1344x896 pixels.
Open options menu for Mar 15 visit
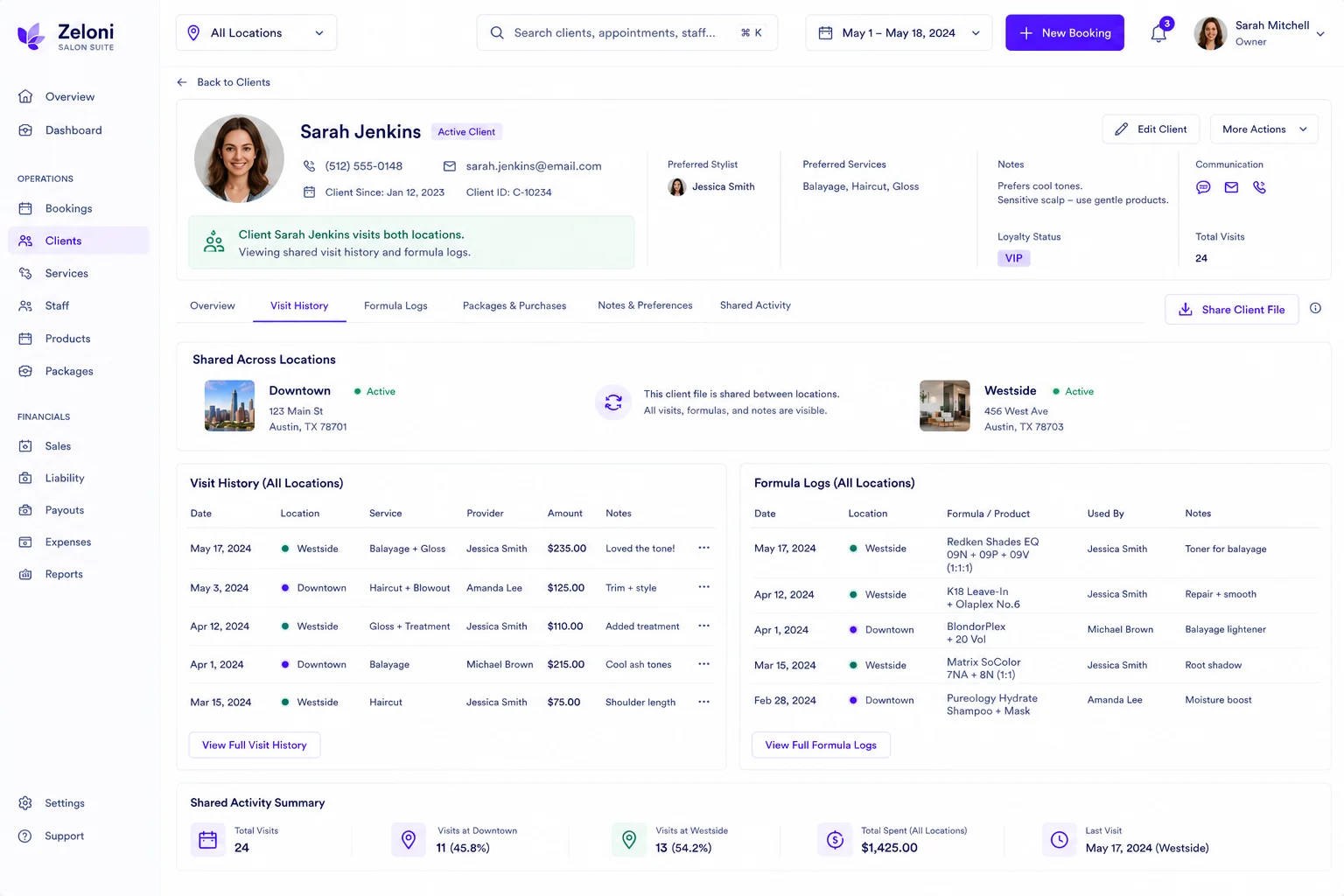pyautogui.click(x=703, y=702)
